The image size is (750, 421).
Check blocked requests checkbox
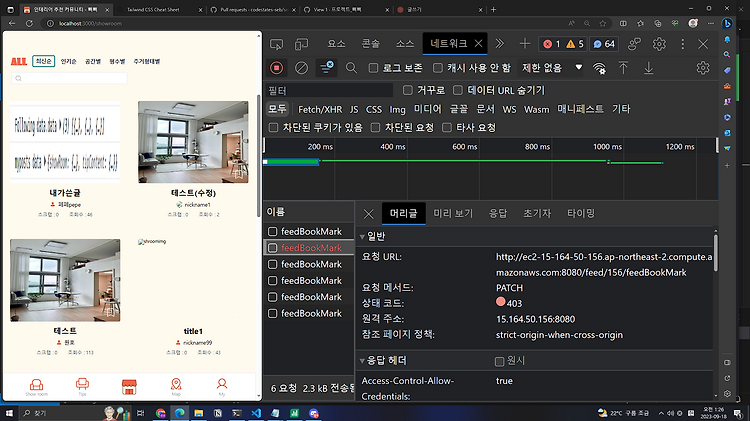coord(375,127)
